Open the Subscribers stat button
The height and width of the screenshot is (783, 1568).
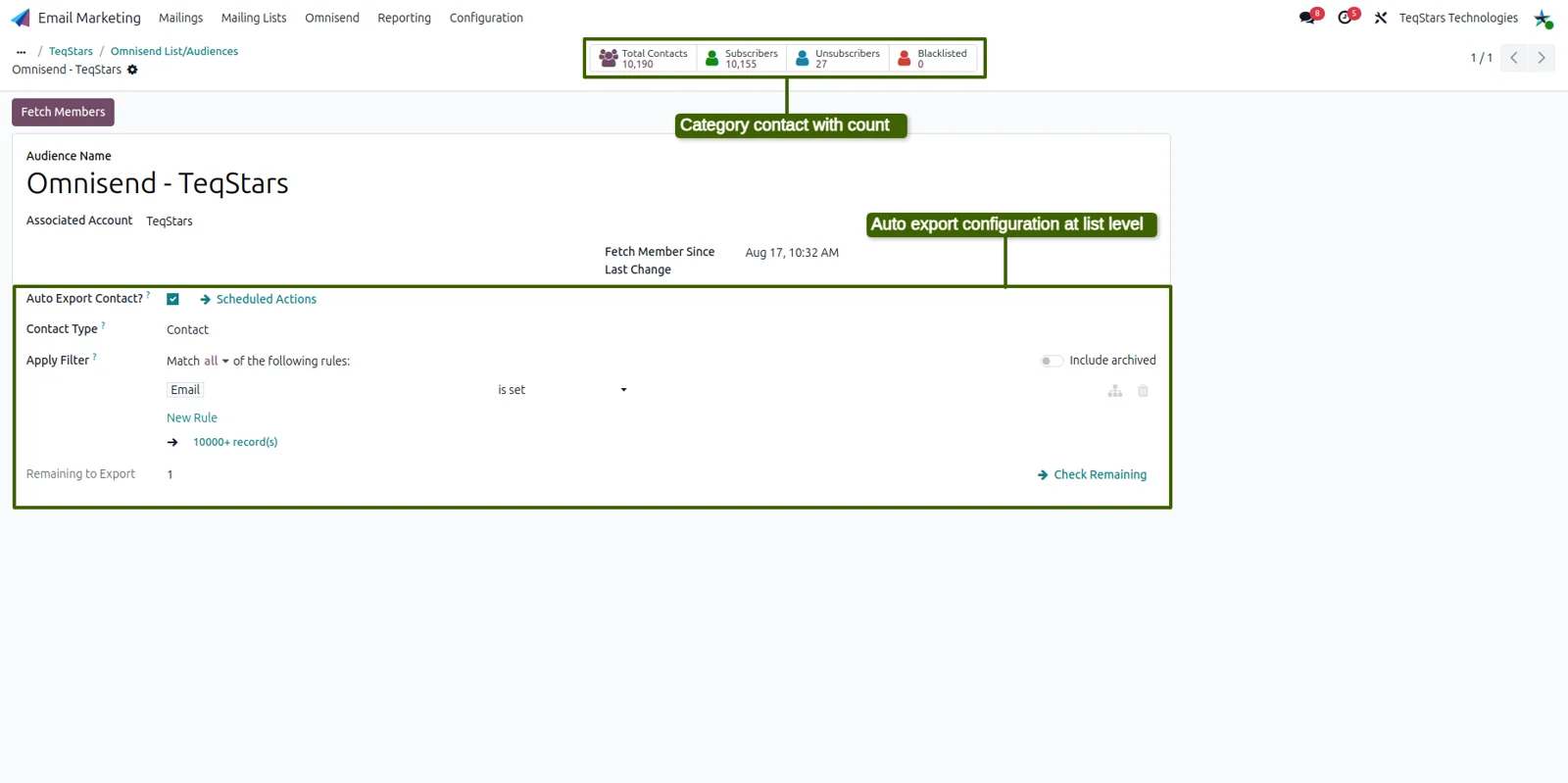(x=742, y=59)
